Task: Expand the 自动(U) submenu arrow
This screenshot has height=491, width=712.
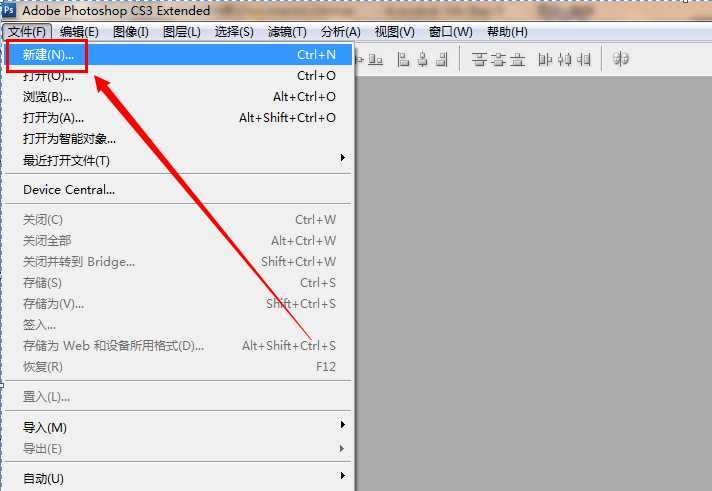Action: click(x=343, y=476)
